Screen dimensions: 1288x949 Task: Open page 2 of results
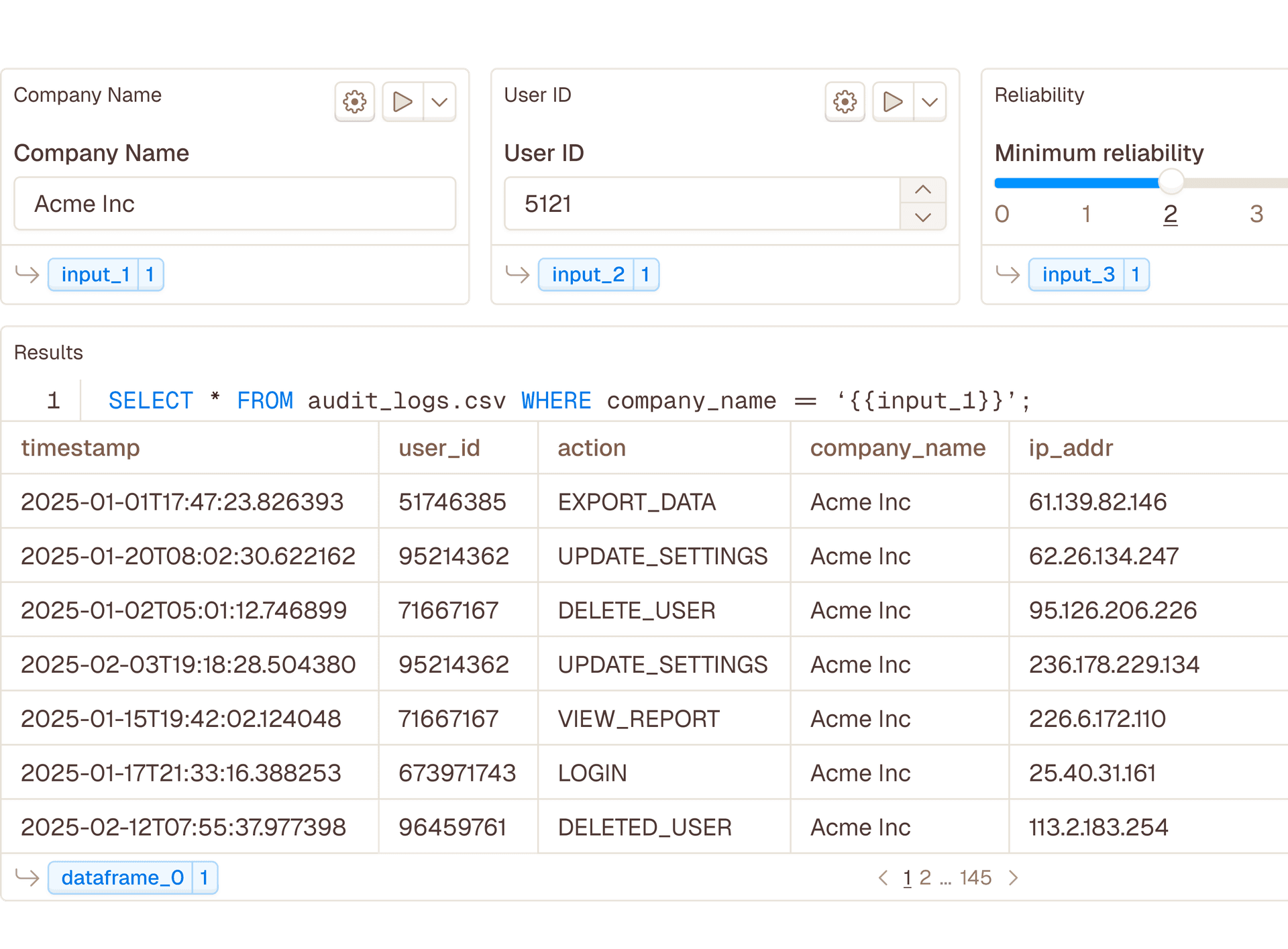(925, 877)
